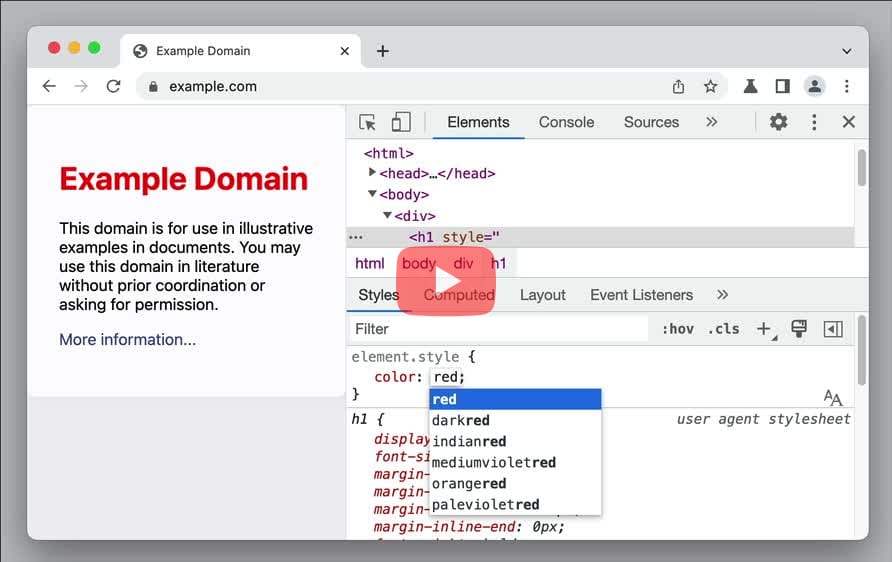The width and height of the screenshot is (892, 562).
Task: Open Chrome Labs flask icon
Action: coord(750,86)
